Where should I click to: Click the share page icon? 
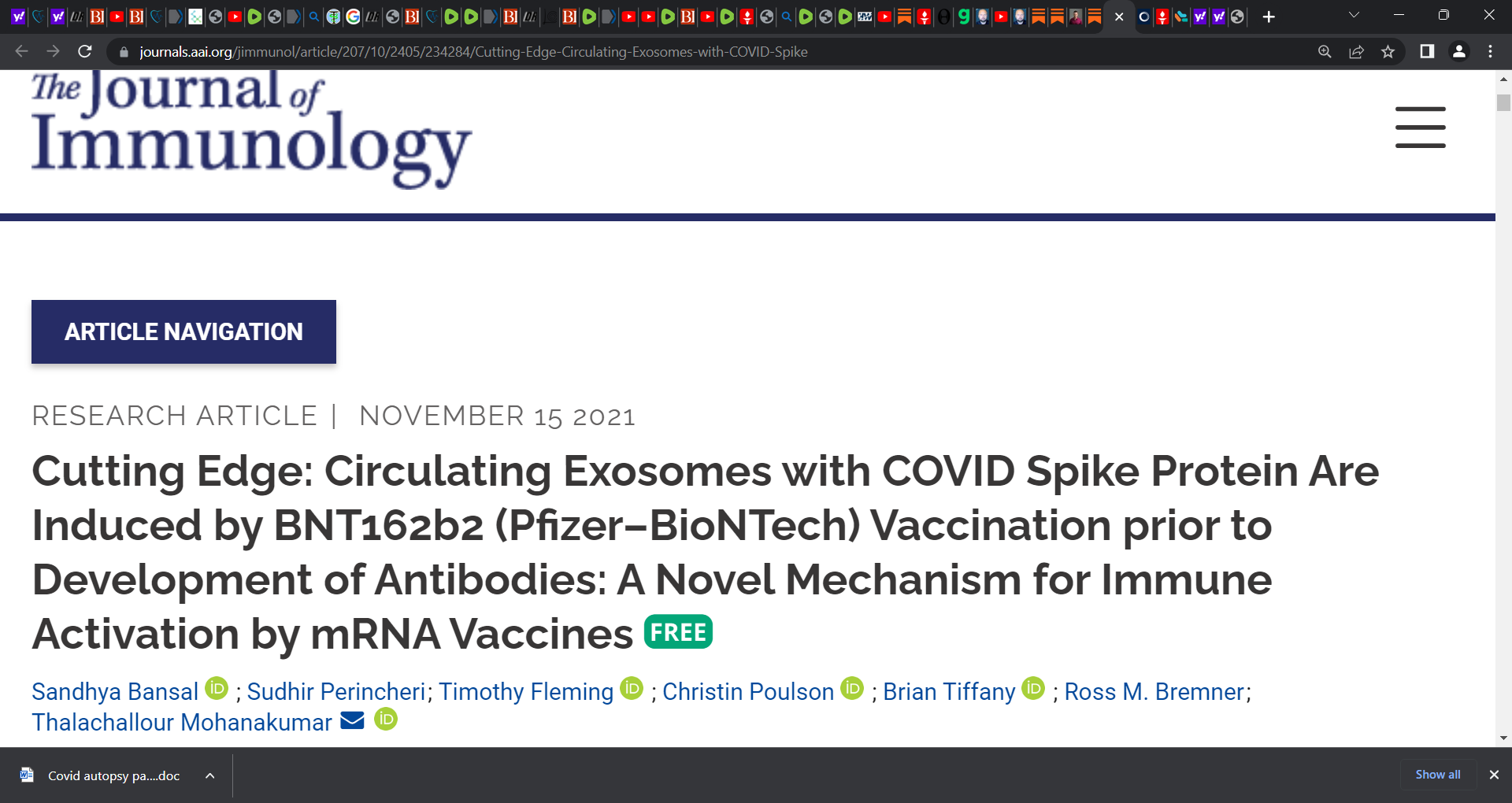(1356, 51)
